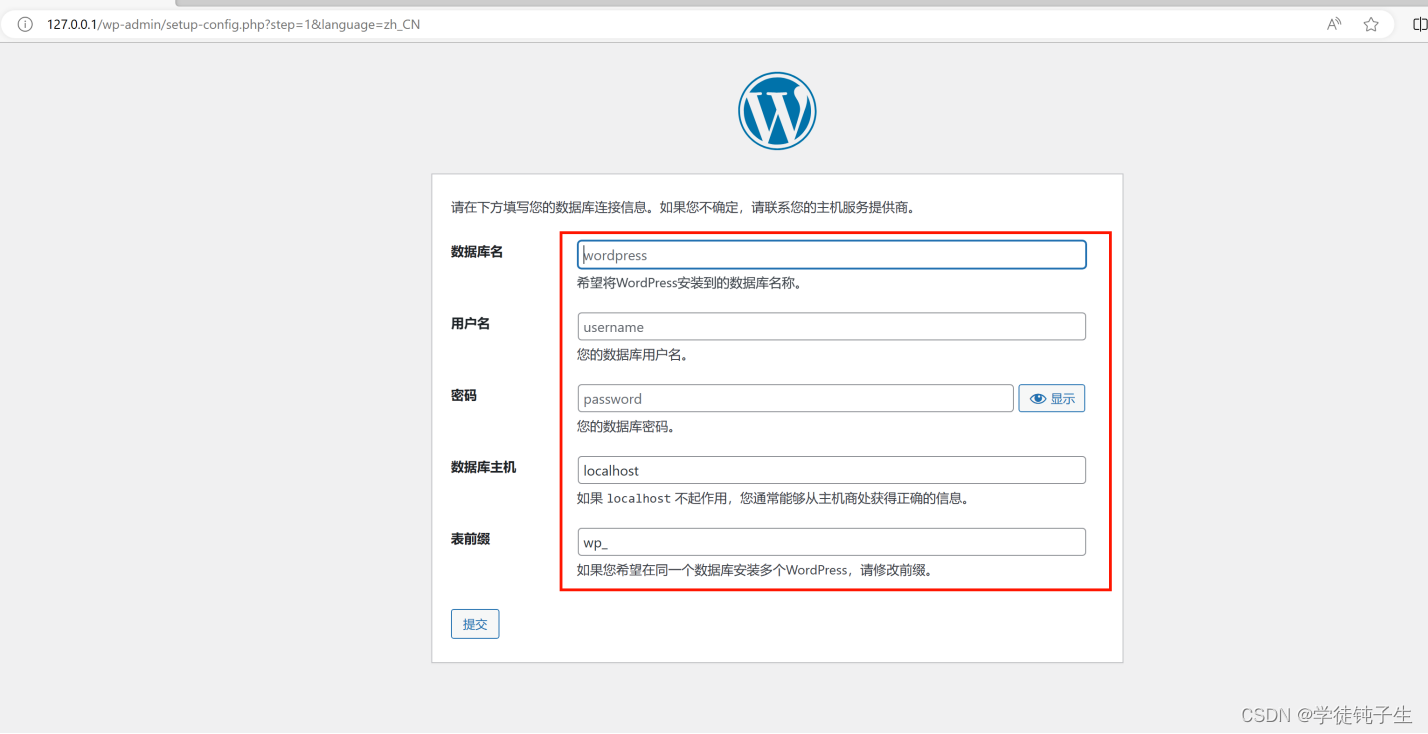Image resolution: width=1428 pixels, height=734 pixels.
Task: Click the 您的数据库密码 hint text
Action: point(626,427)
